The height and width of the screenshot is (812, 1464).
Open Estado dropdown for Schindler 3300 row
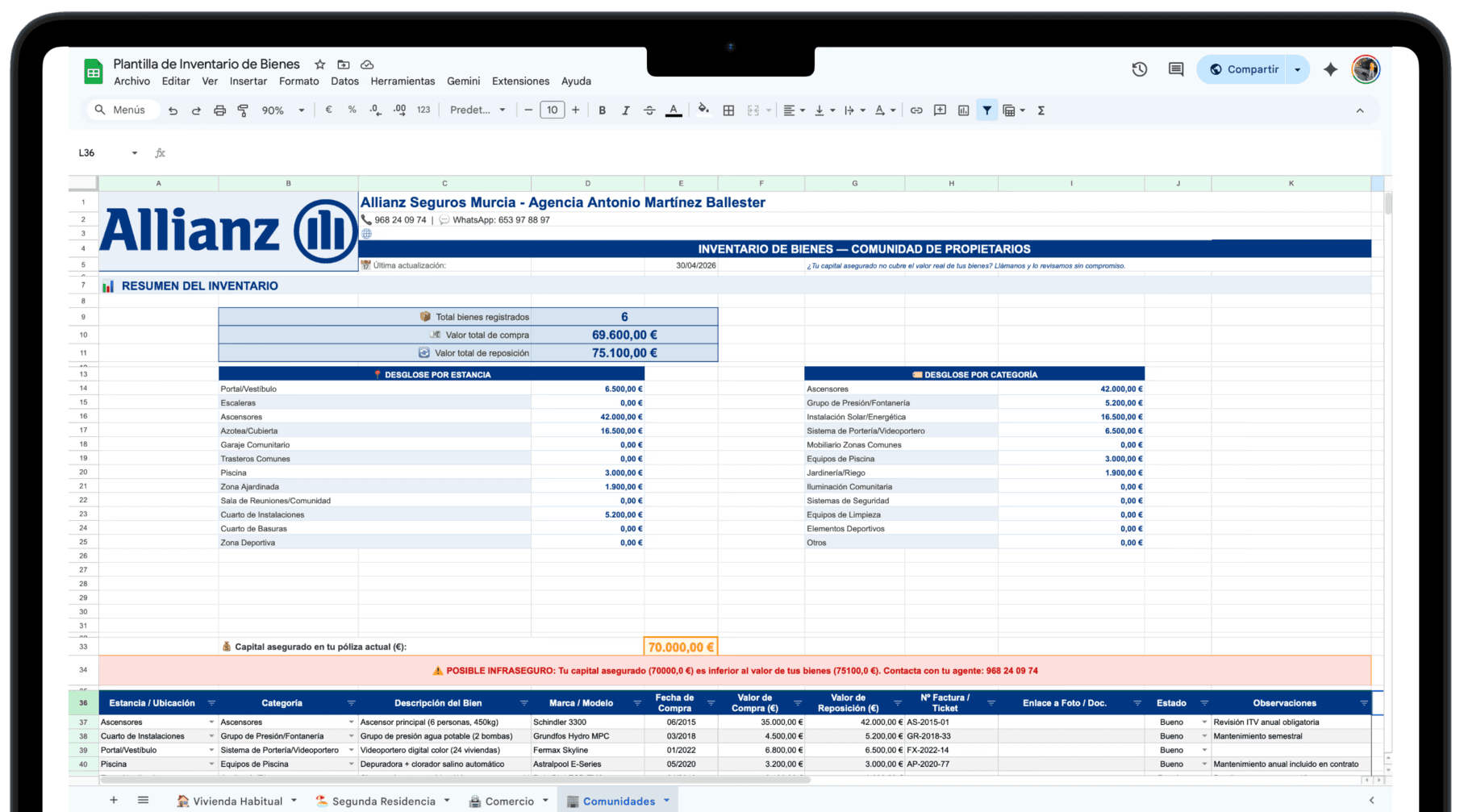tap(1204, 722)
